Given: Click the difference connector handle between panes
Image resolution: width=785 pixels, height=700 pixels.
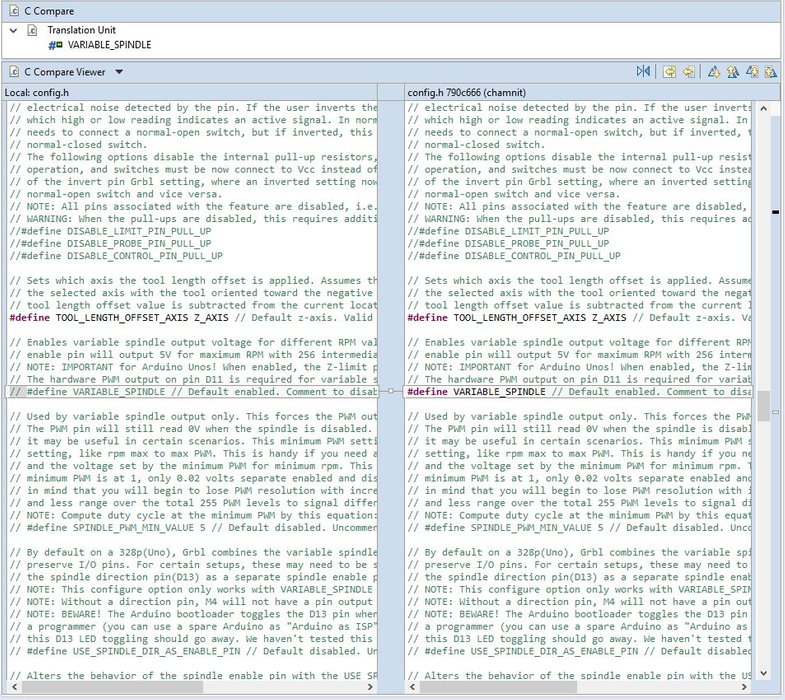Looking at the screenshot, I should pos(391,391).
